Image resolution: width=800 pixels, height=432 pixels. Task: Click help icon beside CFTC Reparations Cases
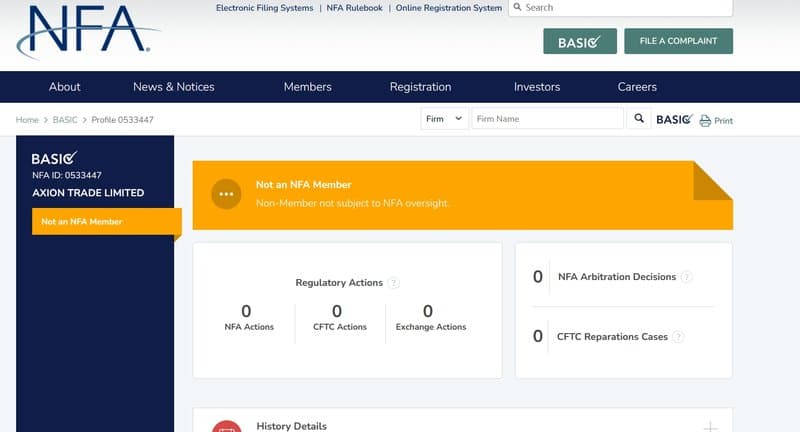pyautogui.click(x=678, y=337)
